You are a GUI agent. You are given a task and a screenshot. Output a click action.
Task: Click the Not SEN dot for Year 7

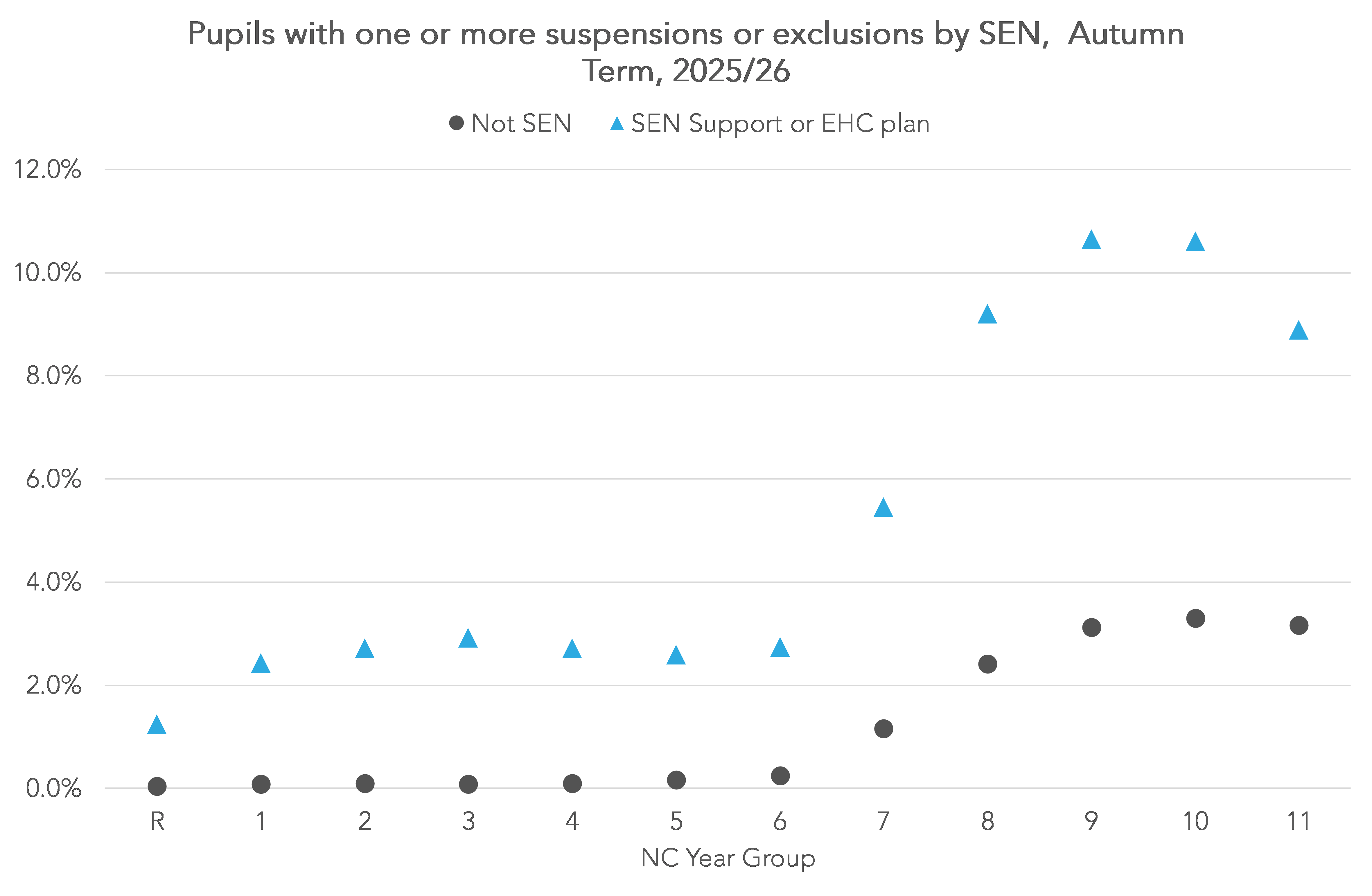pos(883,729)
